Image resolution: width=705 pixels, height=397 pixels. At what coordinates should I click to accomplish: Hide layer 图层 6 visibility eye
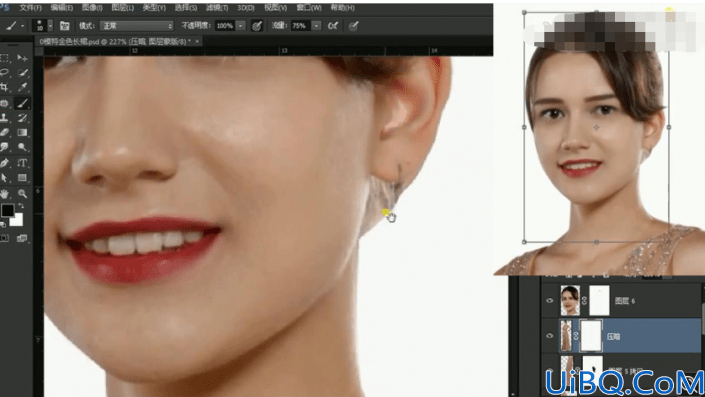point(549,301)
